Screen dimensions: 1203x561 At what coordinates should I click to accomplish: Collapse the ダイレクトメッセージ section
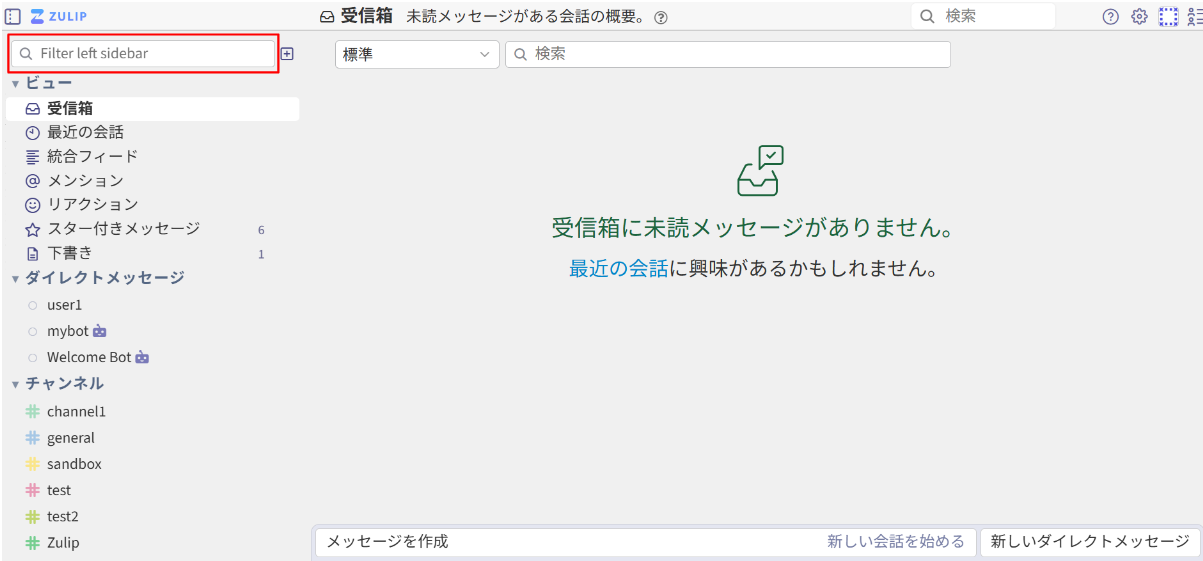15,279
